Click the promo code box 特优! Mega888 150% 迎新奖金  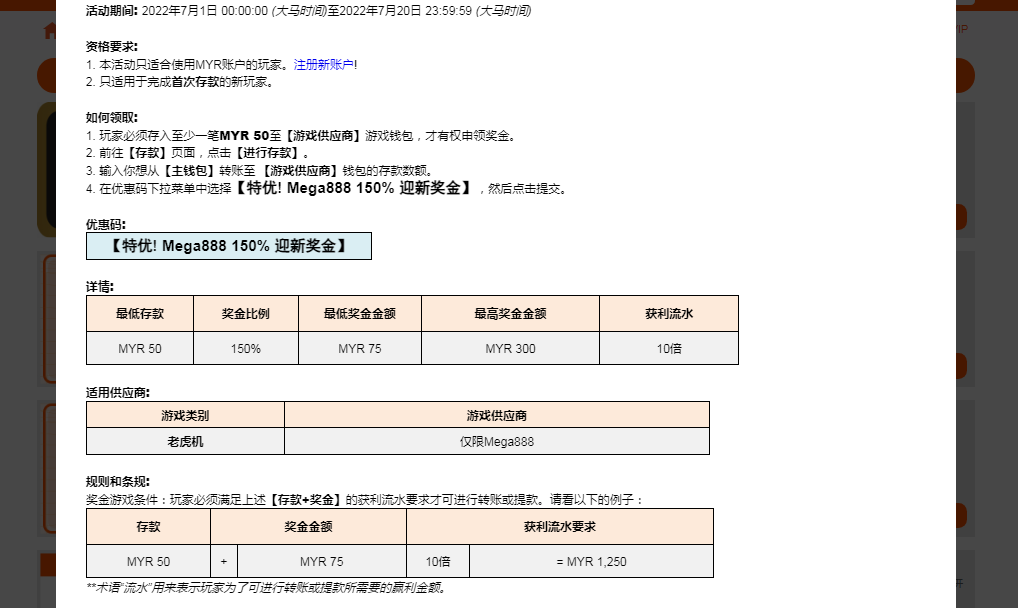[x=228, y=246]
